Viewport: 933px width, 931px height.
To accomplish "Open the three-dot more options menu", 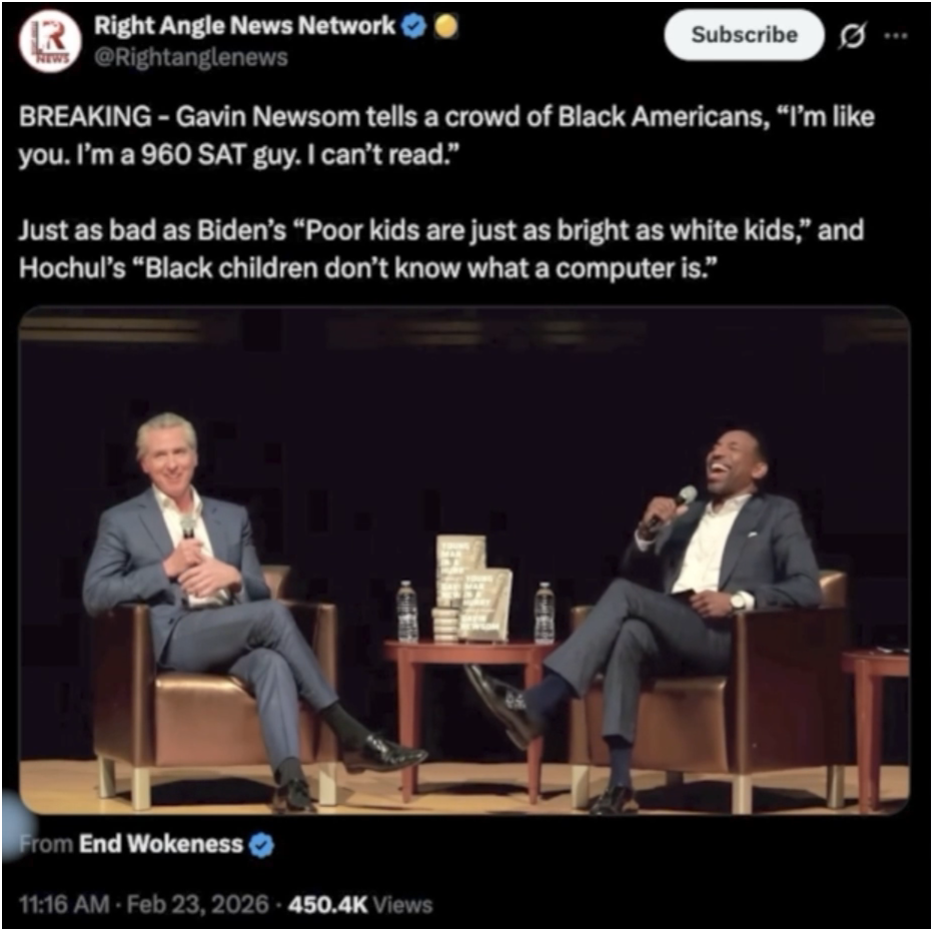I will 896,36.
